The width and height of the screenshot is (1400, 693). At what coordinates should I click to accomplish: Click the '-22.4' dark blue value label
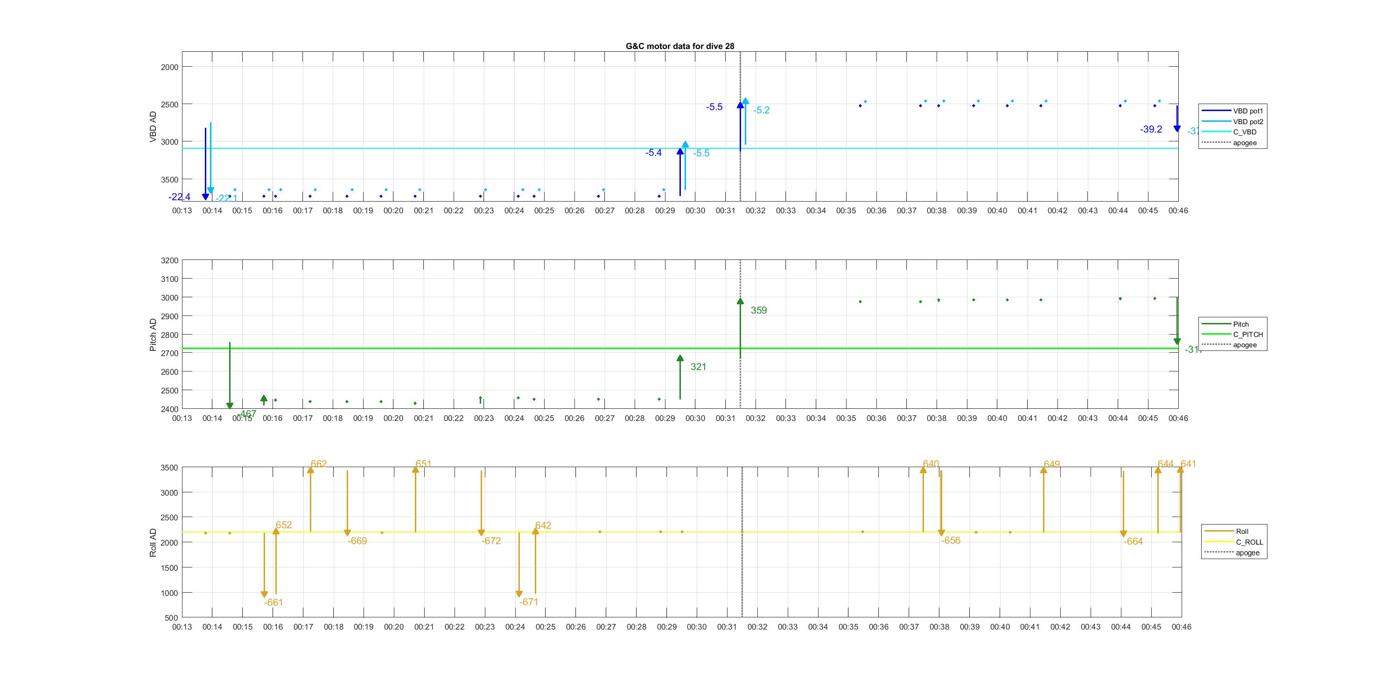point(180,197)
